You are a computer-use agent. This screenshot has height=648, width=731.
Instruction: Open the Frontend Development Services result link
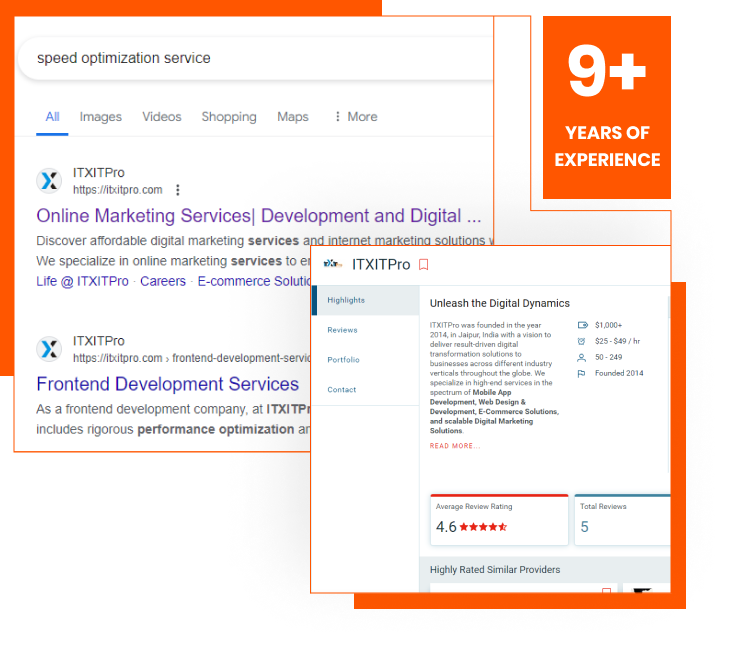[x=167, y=384]
